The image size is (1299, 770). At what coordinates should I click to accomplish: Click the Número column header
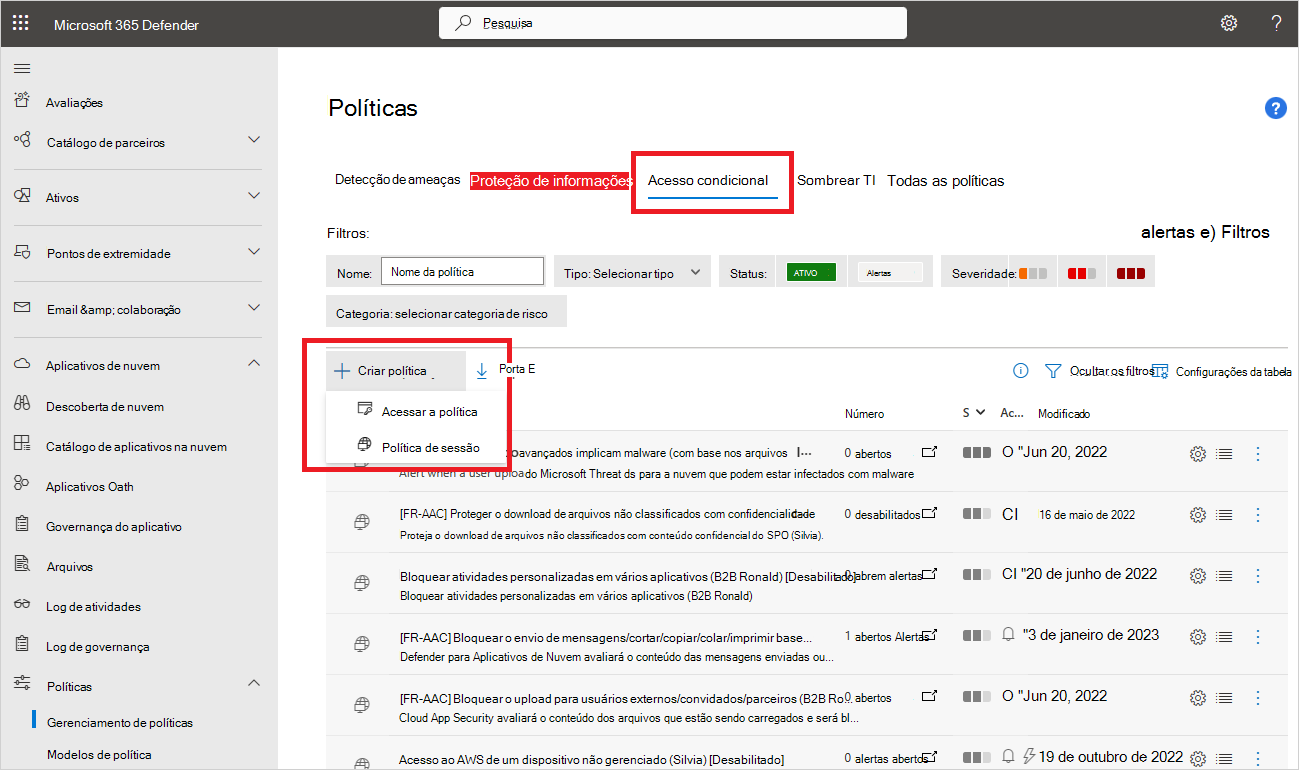pos(865,413)
